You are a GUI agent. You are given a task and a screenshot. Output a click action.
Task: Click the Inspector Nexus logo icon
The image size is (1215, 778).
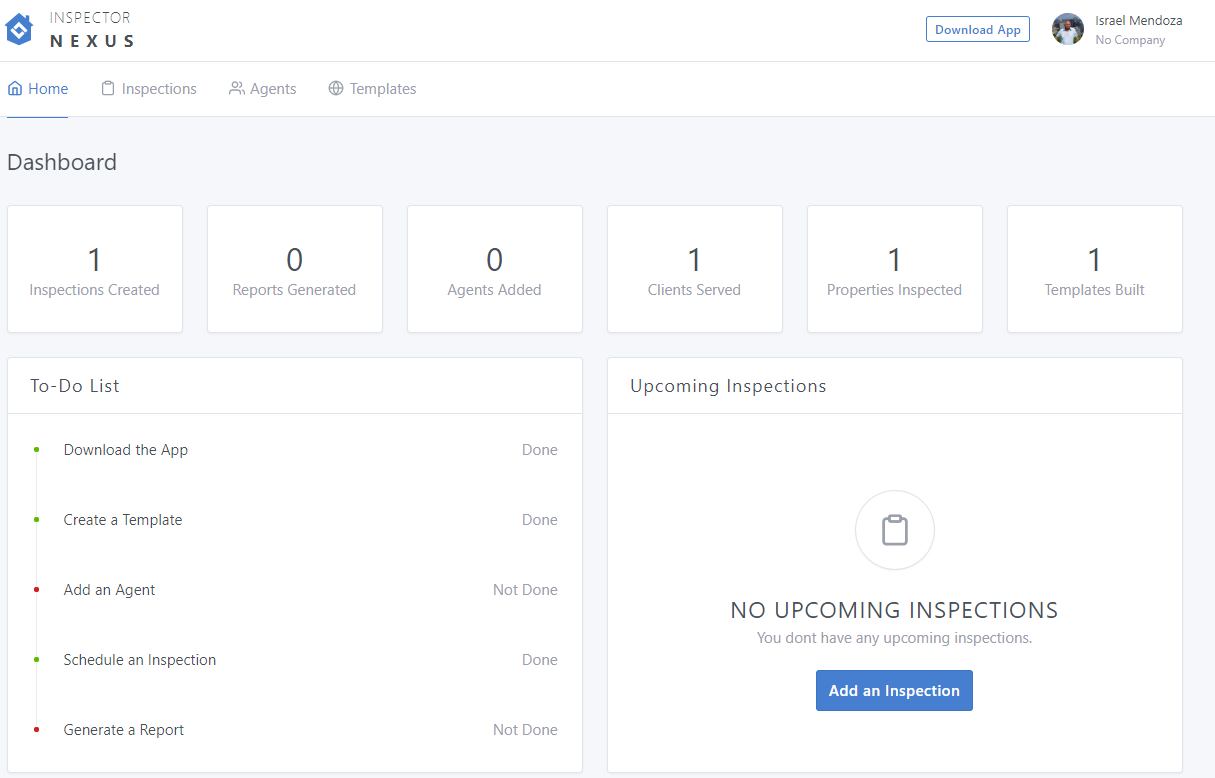click(x=20, y=30)
